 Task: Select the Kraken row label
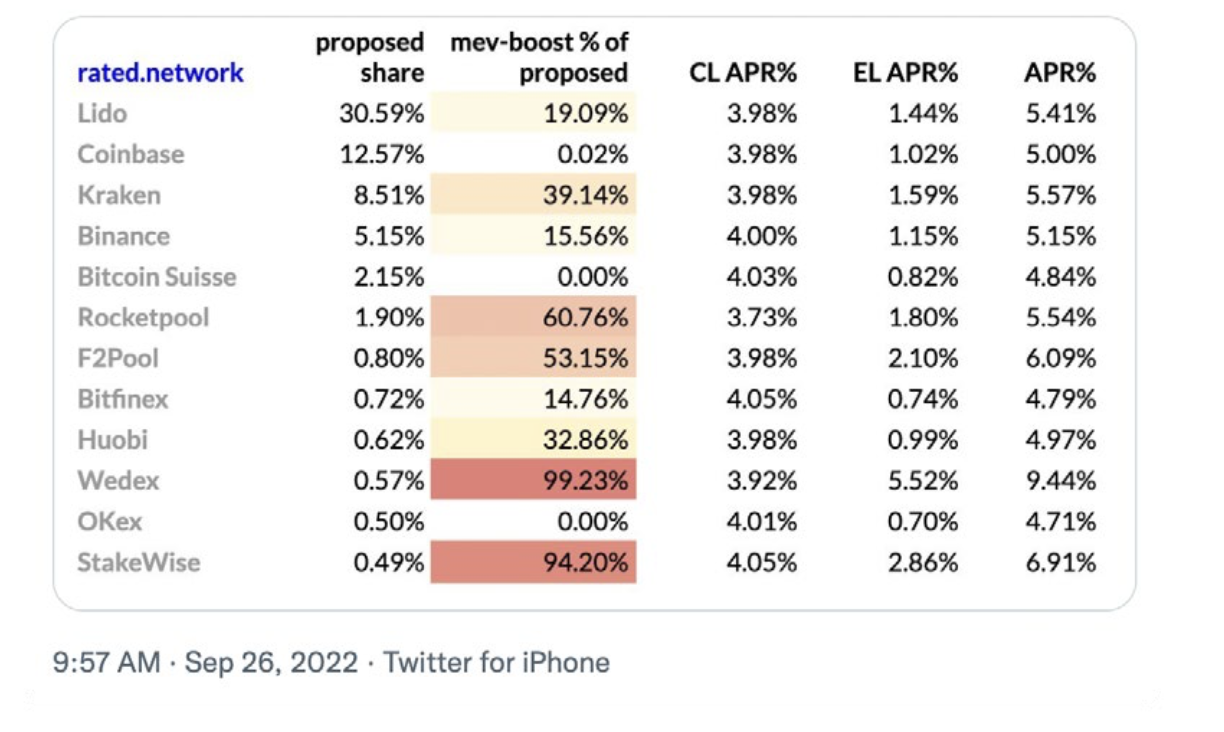[x=118, y=195]
